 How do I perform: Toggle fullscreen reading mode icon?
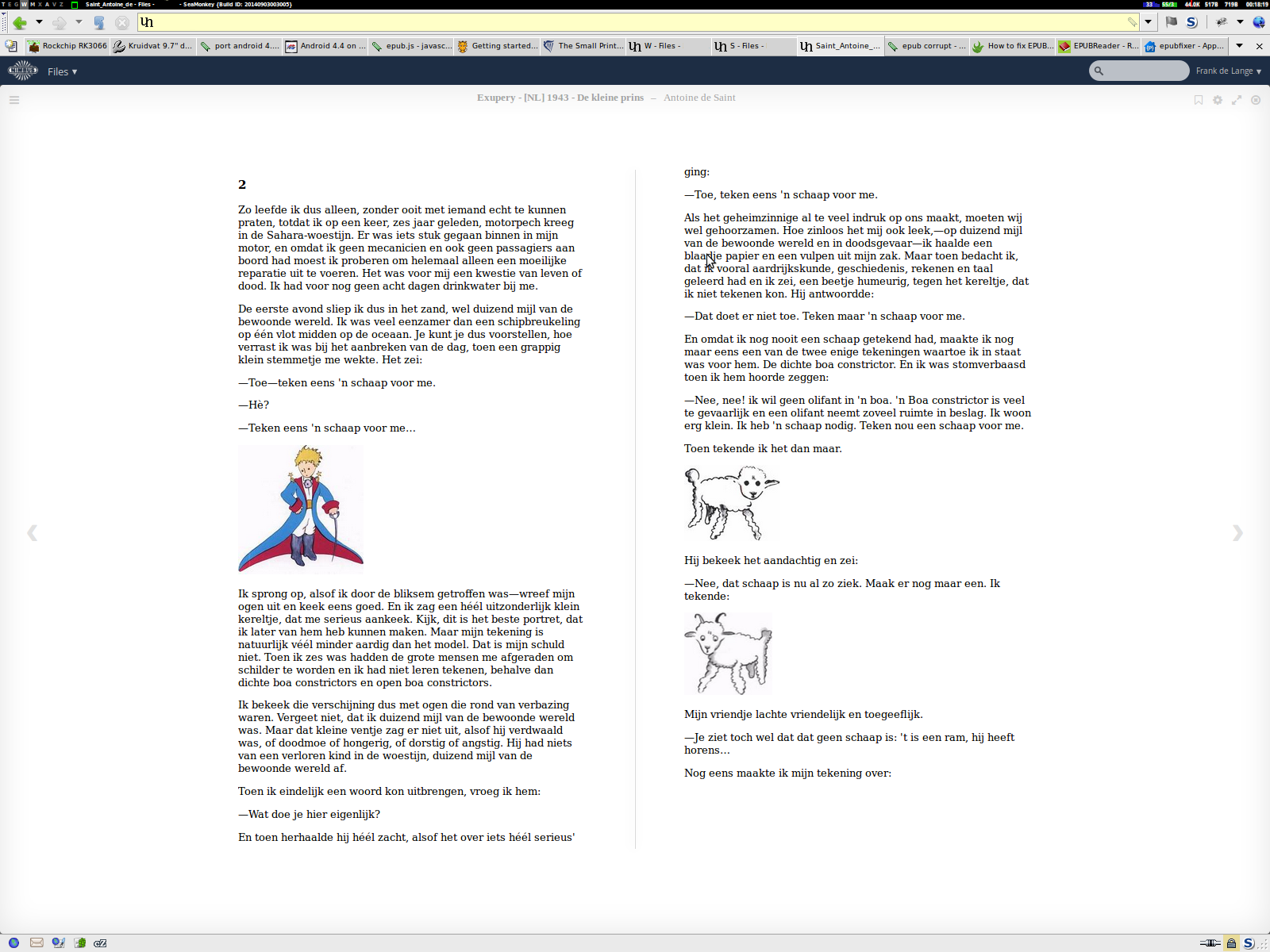[x=1237, y=100]
